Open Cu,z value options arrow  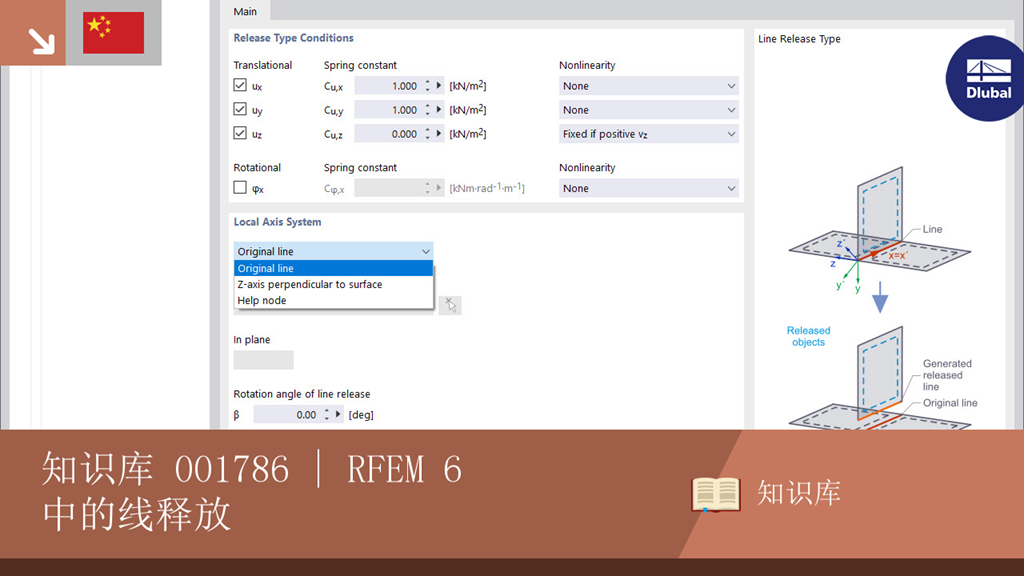tap(439, 134)
